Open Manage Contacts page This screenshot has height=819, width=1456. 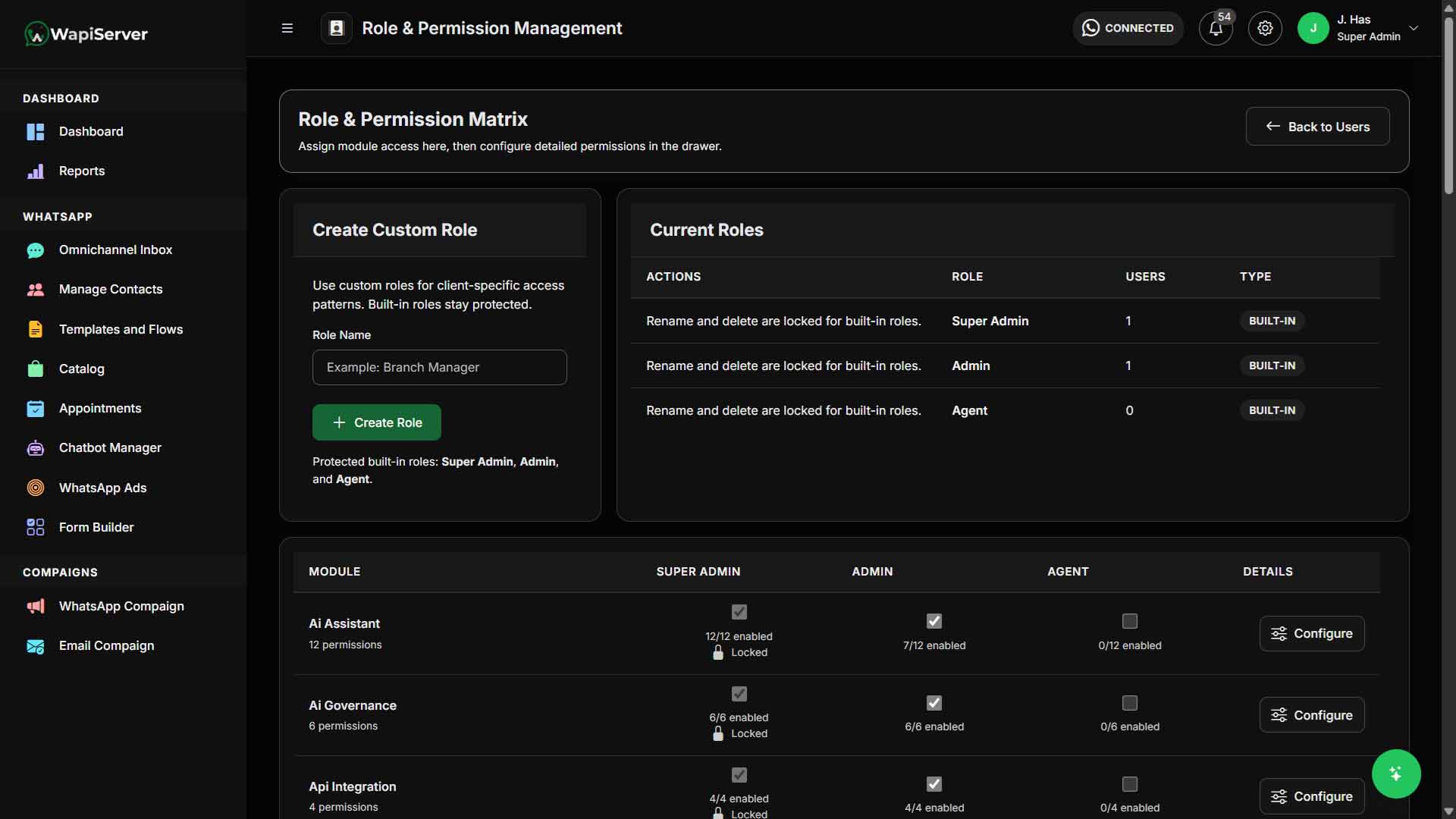pyautogui.click(x=111, y=290)
